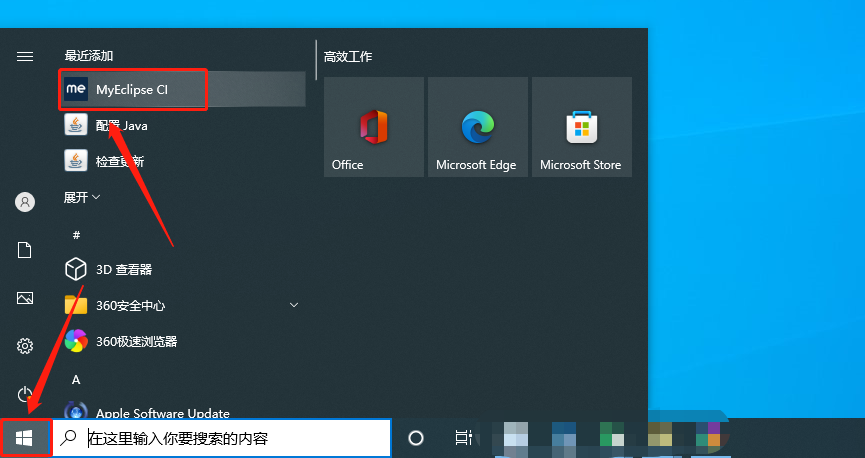Image resolution: width=865 pixels, height=458 pixels.
Task: Open the Microsoft Store tile
Action: [582, 127]
